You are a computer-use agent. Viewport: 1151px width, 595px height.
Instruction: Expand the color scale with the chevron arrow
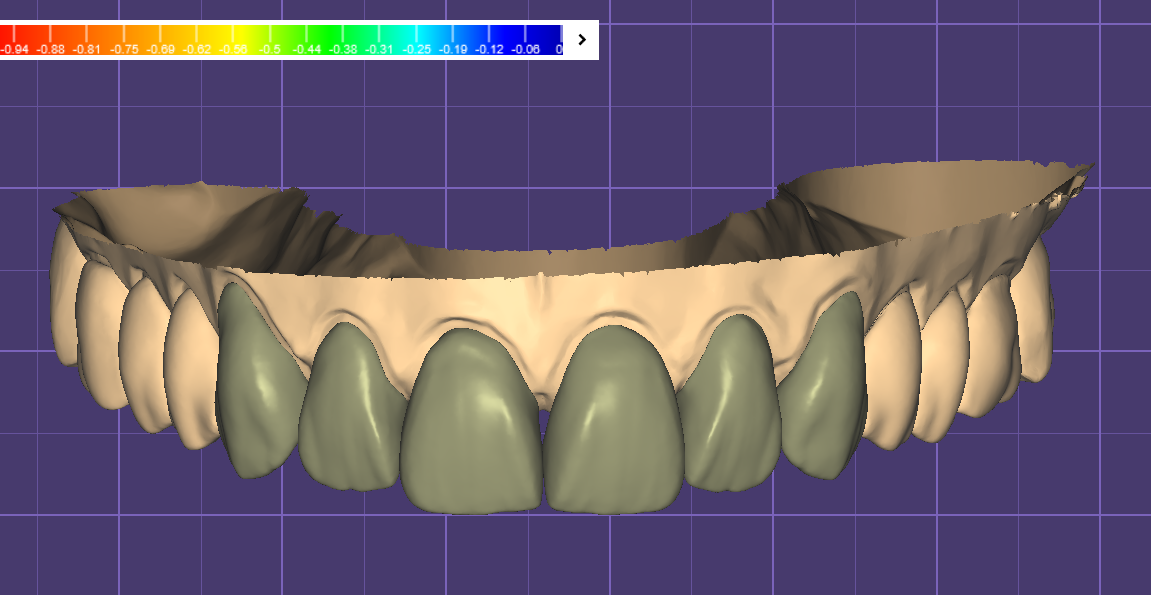tap(581, 40)
